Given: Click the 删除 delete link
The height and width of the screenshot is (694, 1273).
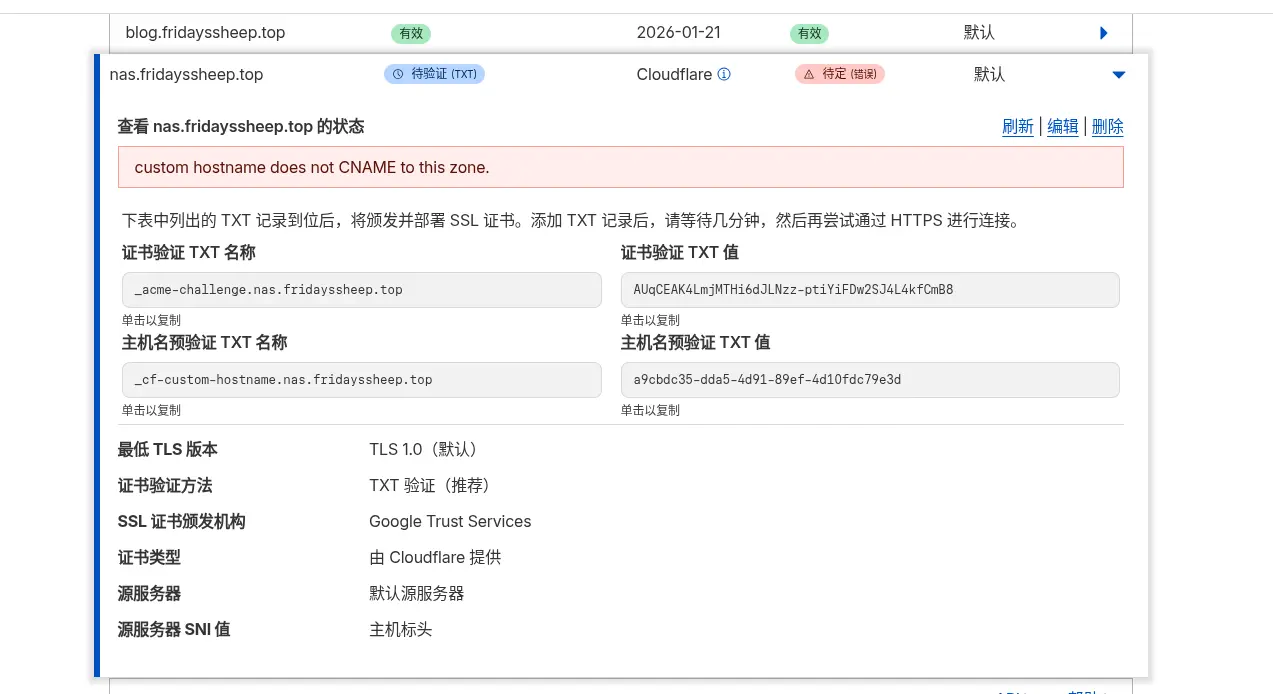Looking at the screenshot, I should [x=1107, y=126].
